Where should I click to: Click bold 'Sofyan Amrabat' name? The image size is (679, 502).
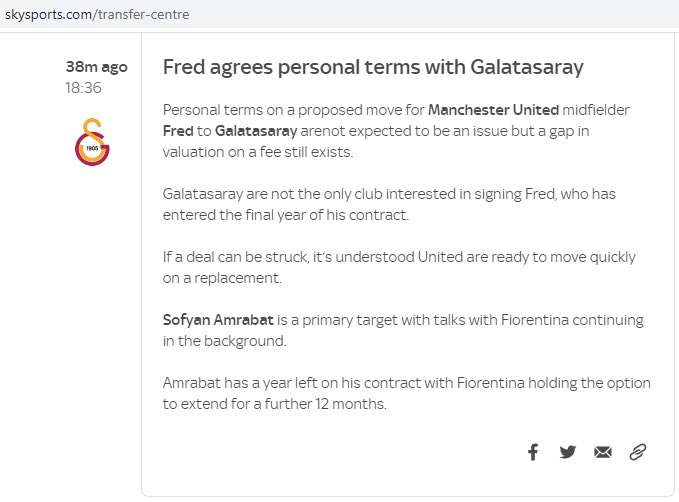[218, 320]
